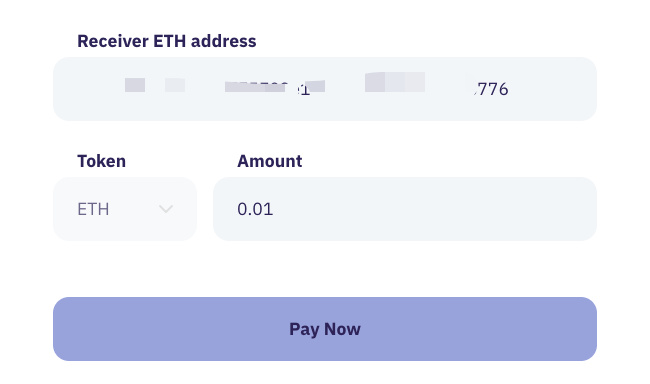This screenshot has height=384, width=650.
Task: Open the ETH token dropdown
Action: [x=125, y=209]
